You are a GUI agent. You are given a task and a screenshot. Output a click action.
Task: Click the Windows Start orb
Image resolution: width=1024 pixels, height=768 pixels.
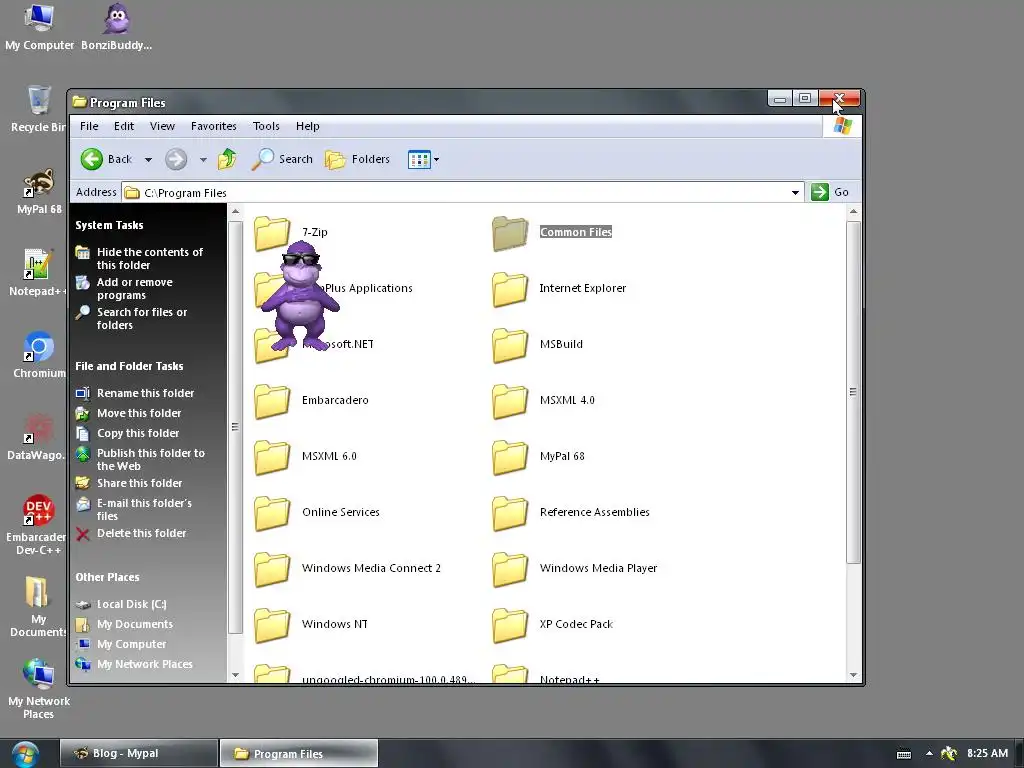coord(25,754)
